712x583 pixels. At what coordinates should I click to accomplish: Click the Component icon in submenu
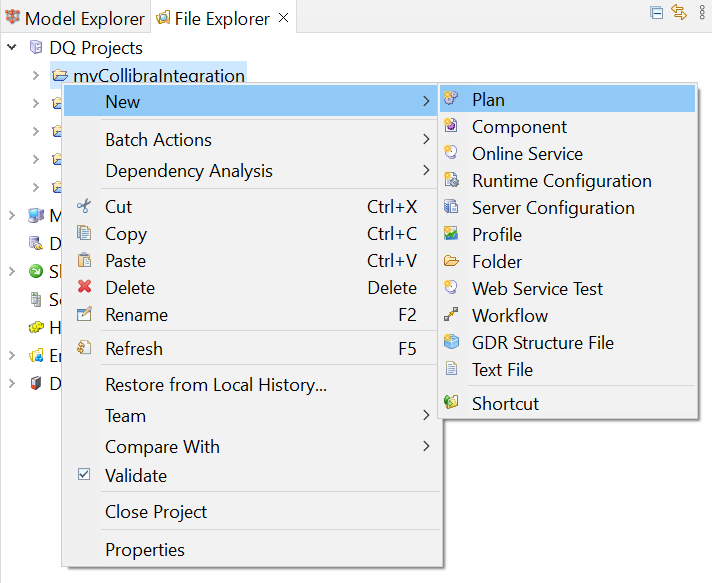452,127
